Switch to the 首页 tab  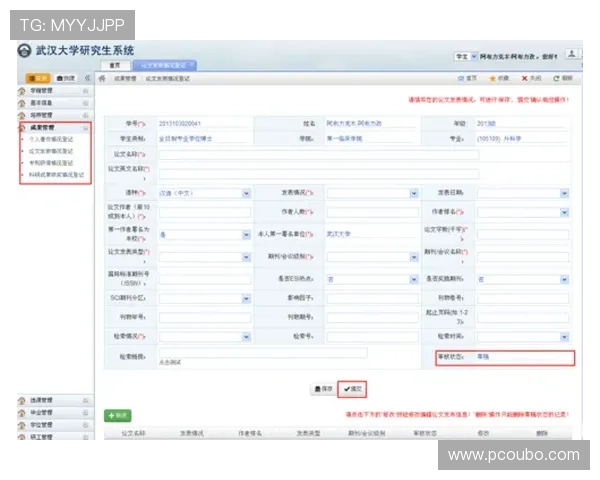coord(115,65)
